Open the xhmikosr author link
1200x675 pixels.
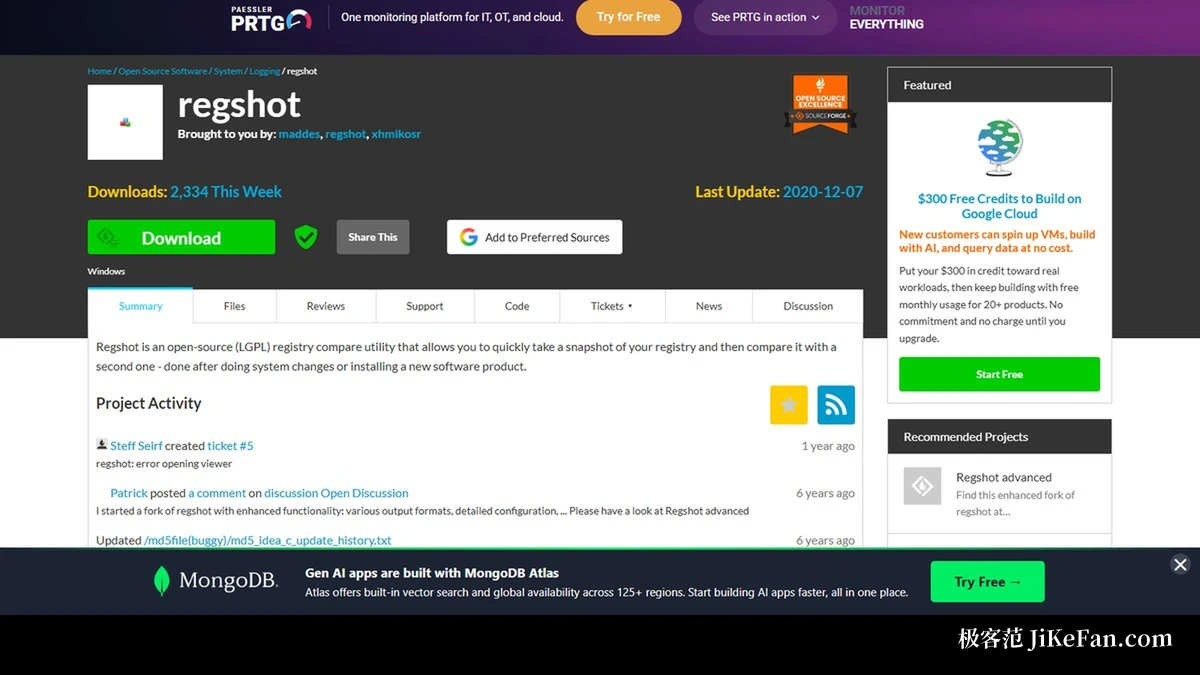coord(396,134)
